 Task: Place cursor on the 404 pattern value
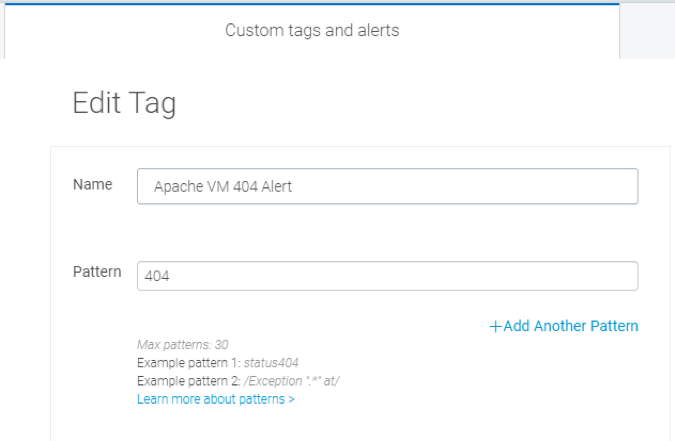point(157,276)
